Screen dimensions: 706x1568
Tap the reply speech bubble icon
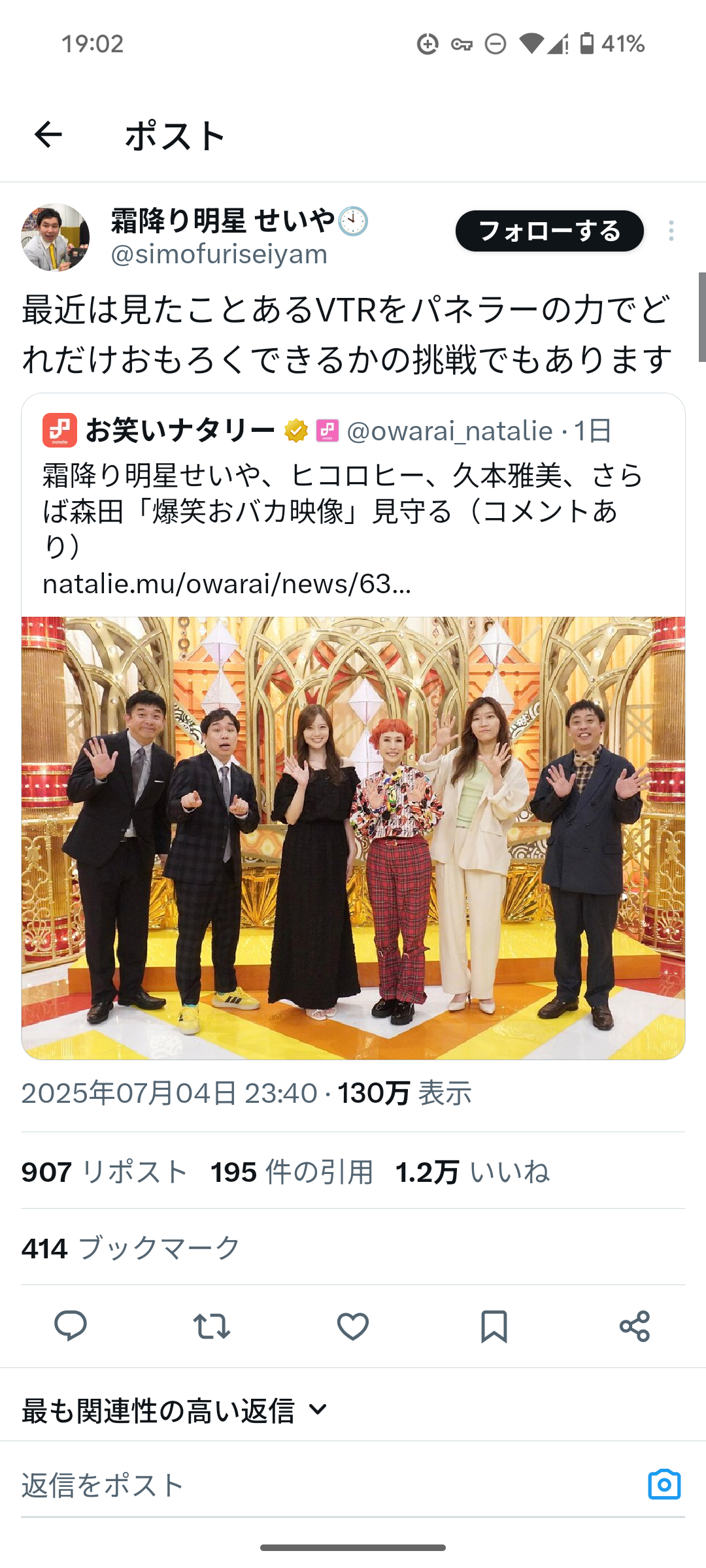click(71, 1326)
